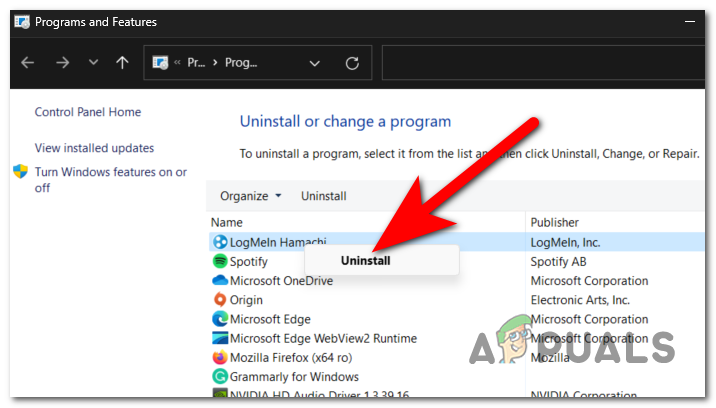Click the Programs and Features title icon
716x408 pixels.
click(22, 22)
